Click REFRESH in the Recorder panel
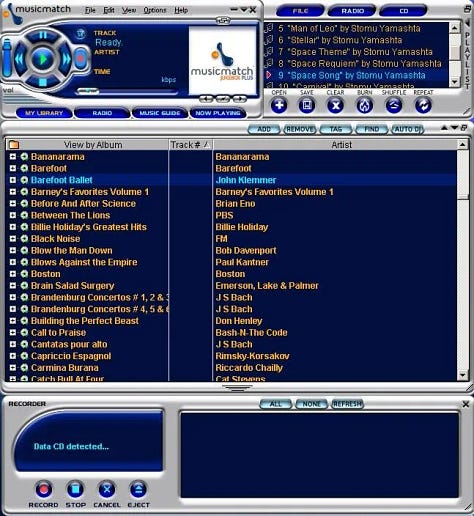Screen dimensions: 474x516 click(x=347, y=404)
